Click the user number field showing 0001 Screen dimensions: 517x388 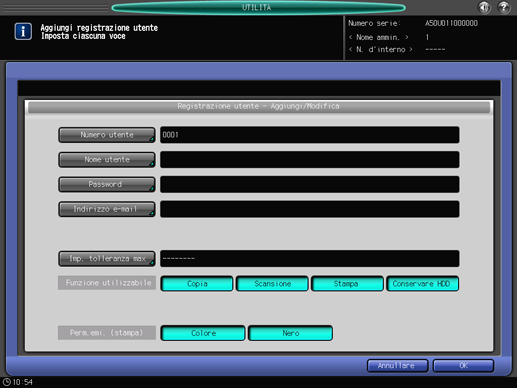click(310, 135)
